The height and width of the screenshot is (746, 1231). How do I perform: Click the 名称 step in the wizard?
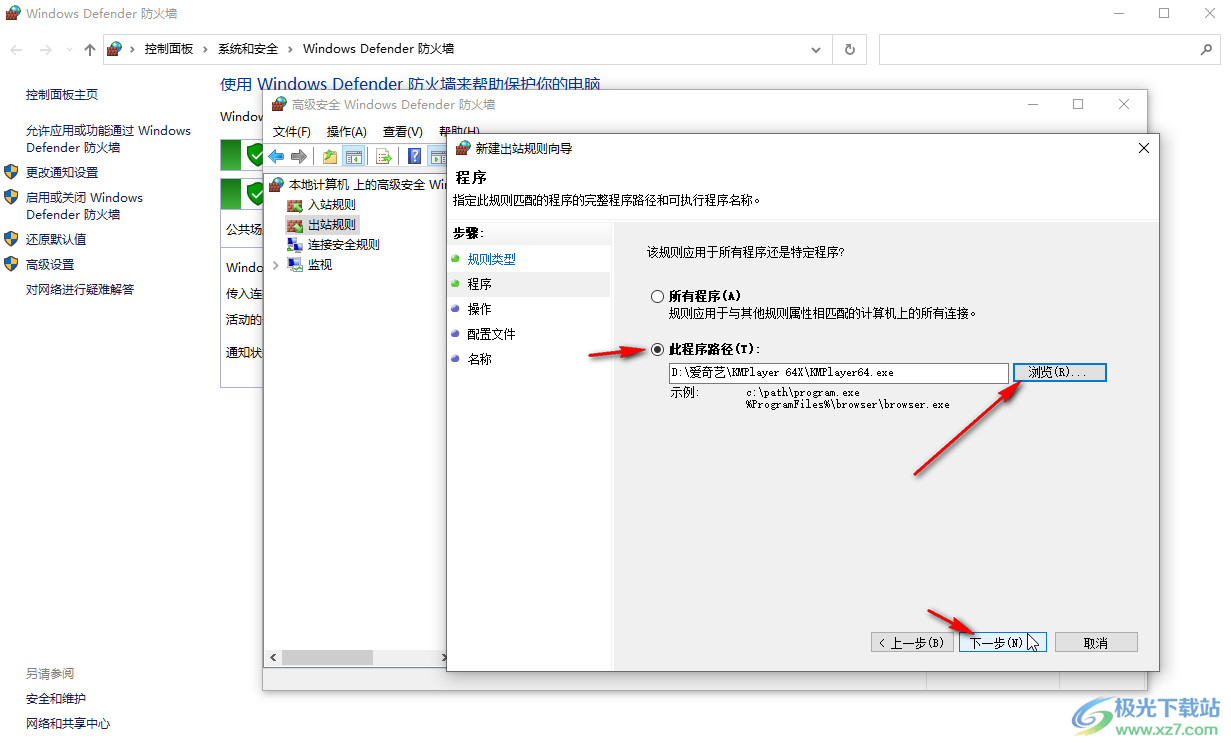click(x=480, y=359)
